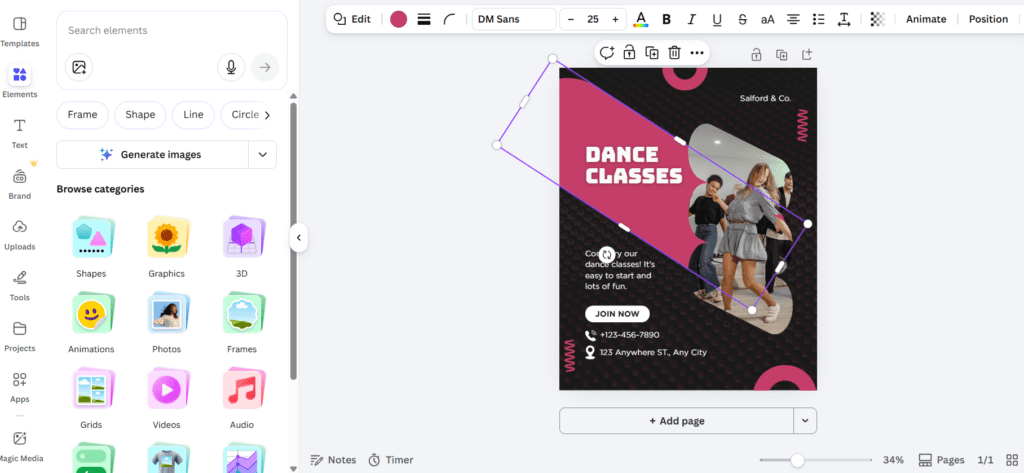Open the Add page options chevron
The width and height of the screenshot is (1024, 473).
pos(805,421)
